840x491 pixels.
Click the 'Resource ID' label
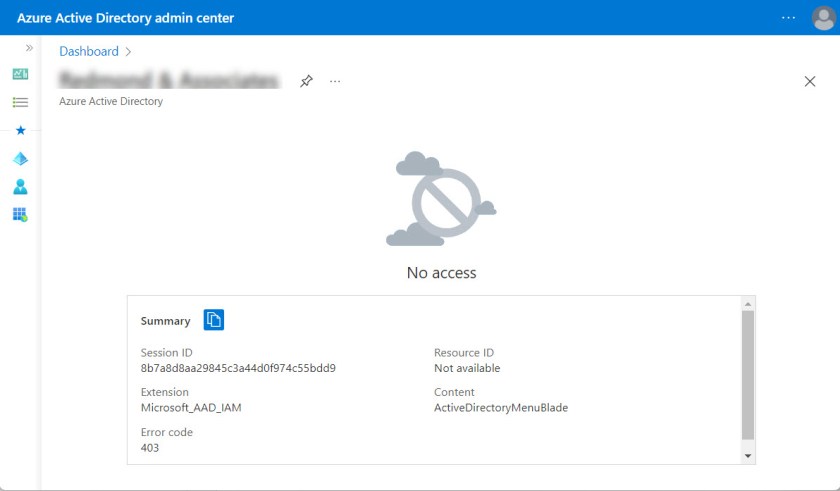[464, 353]
